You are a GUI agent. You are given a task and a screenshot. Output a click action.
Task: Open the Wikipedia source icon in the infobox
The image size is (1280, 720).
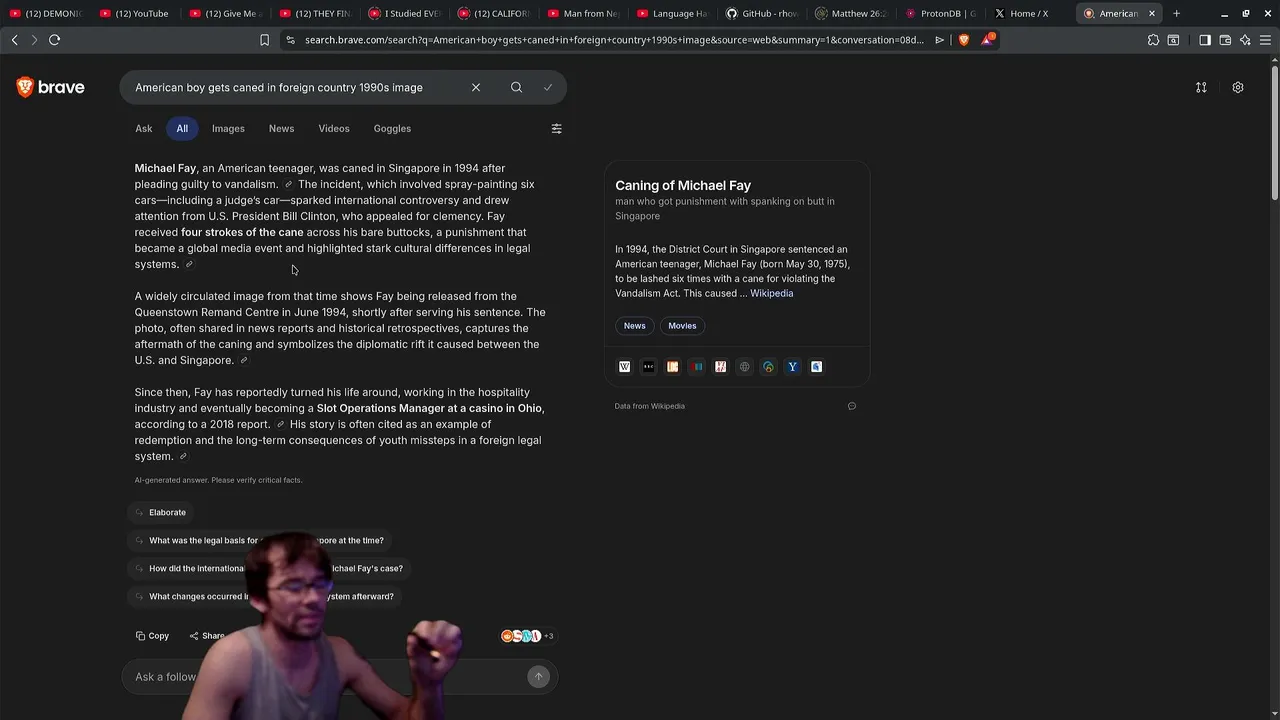624,367
